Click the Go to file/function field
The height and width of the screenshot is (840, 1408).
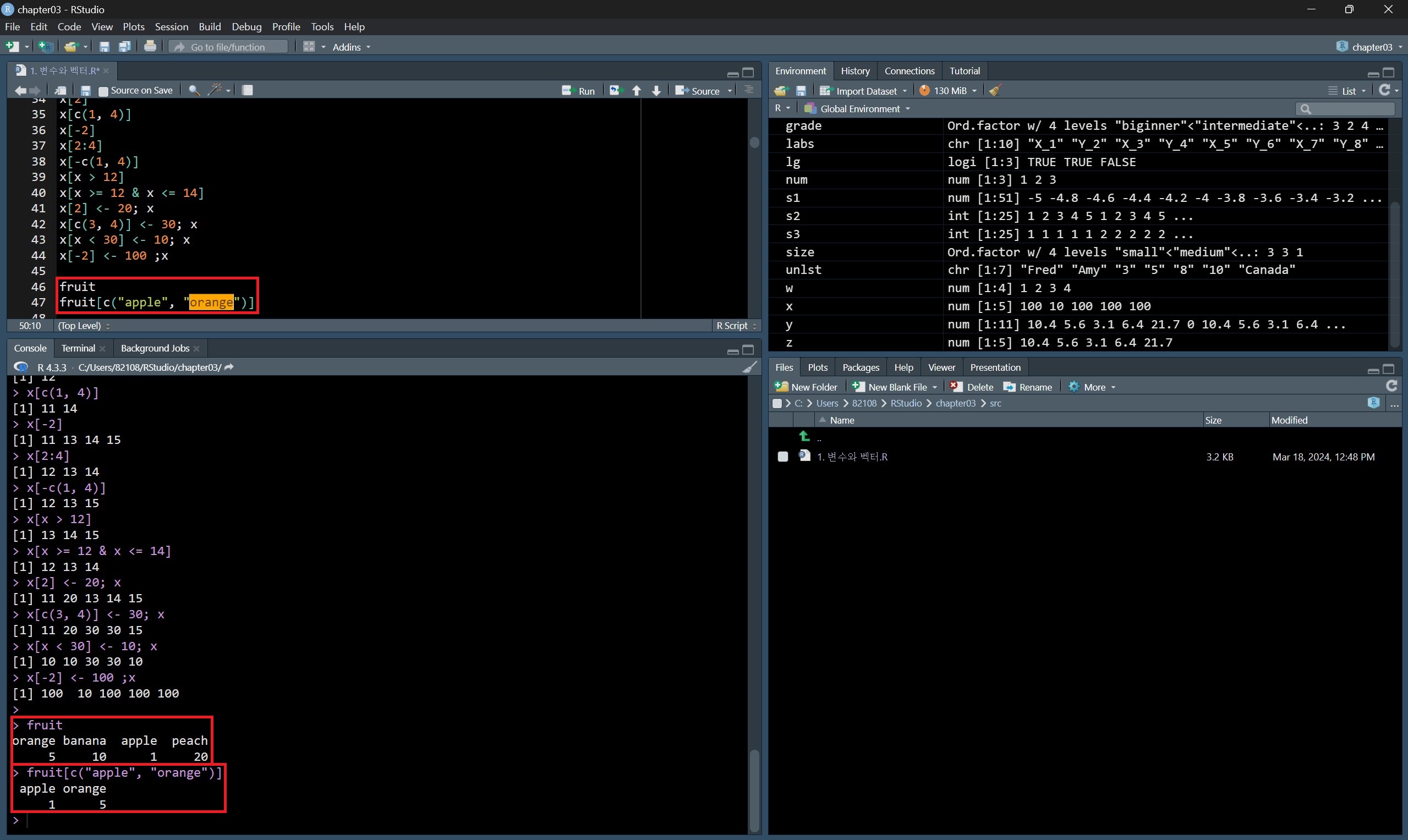[x=228, y=47]
